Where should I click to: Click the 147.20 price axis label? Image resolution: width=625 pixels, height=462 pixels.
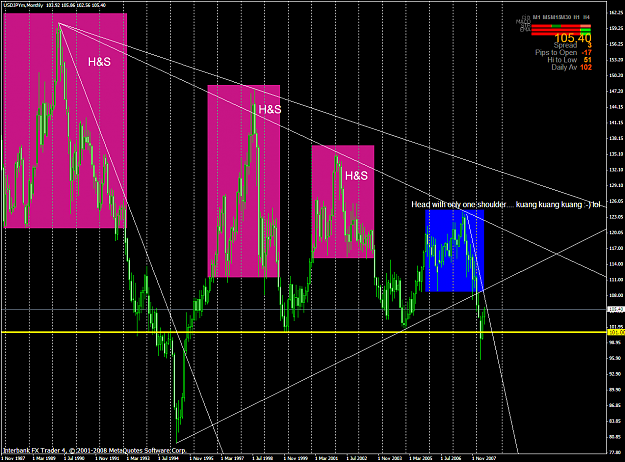click(616, 91)
